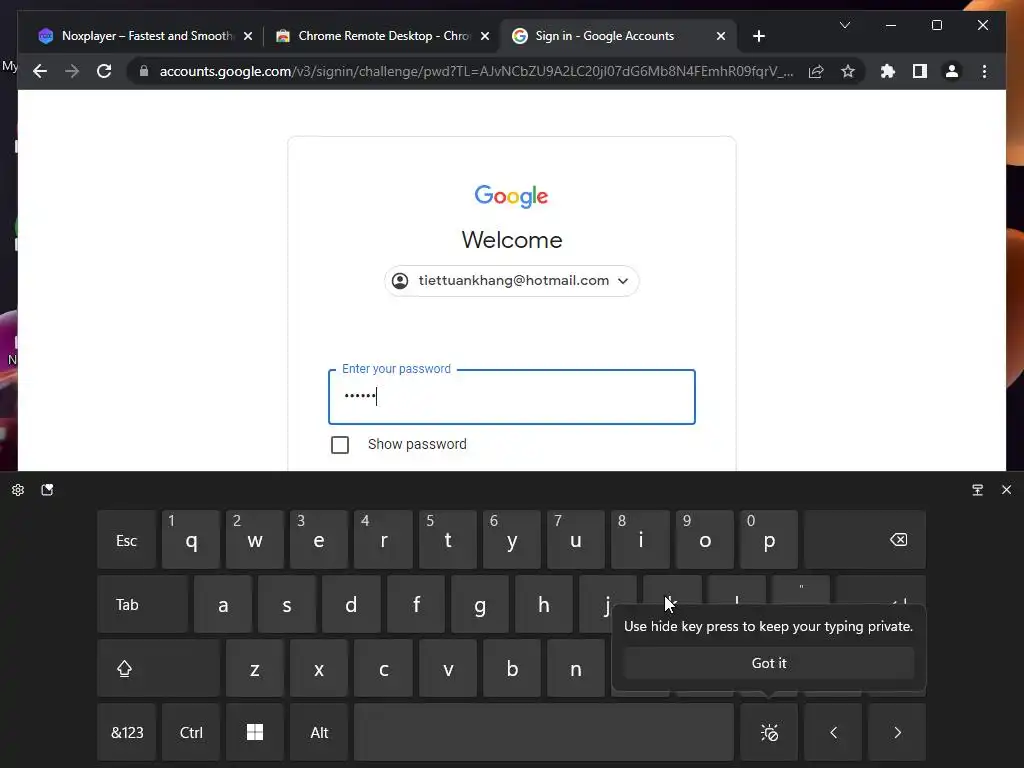Tap the right arrow cursor key
This screenshot has width=1024, height=768.
click(897, 732)
